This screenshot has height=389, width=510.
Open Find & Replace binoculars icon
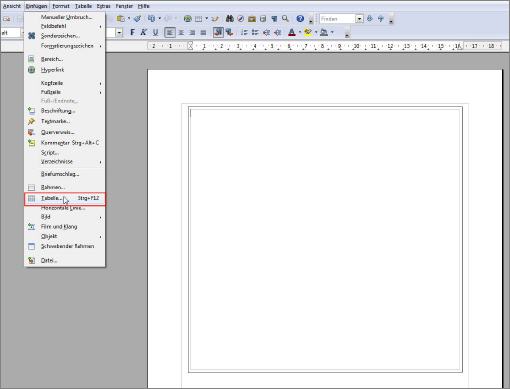pos(229,19)
